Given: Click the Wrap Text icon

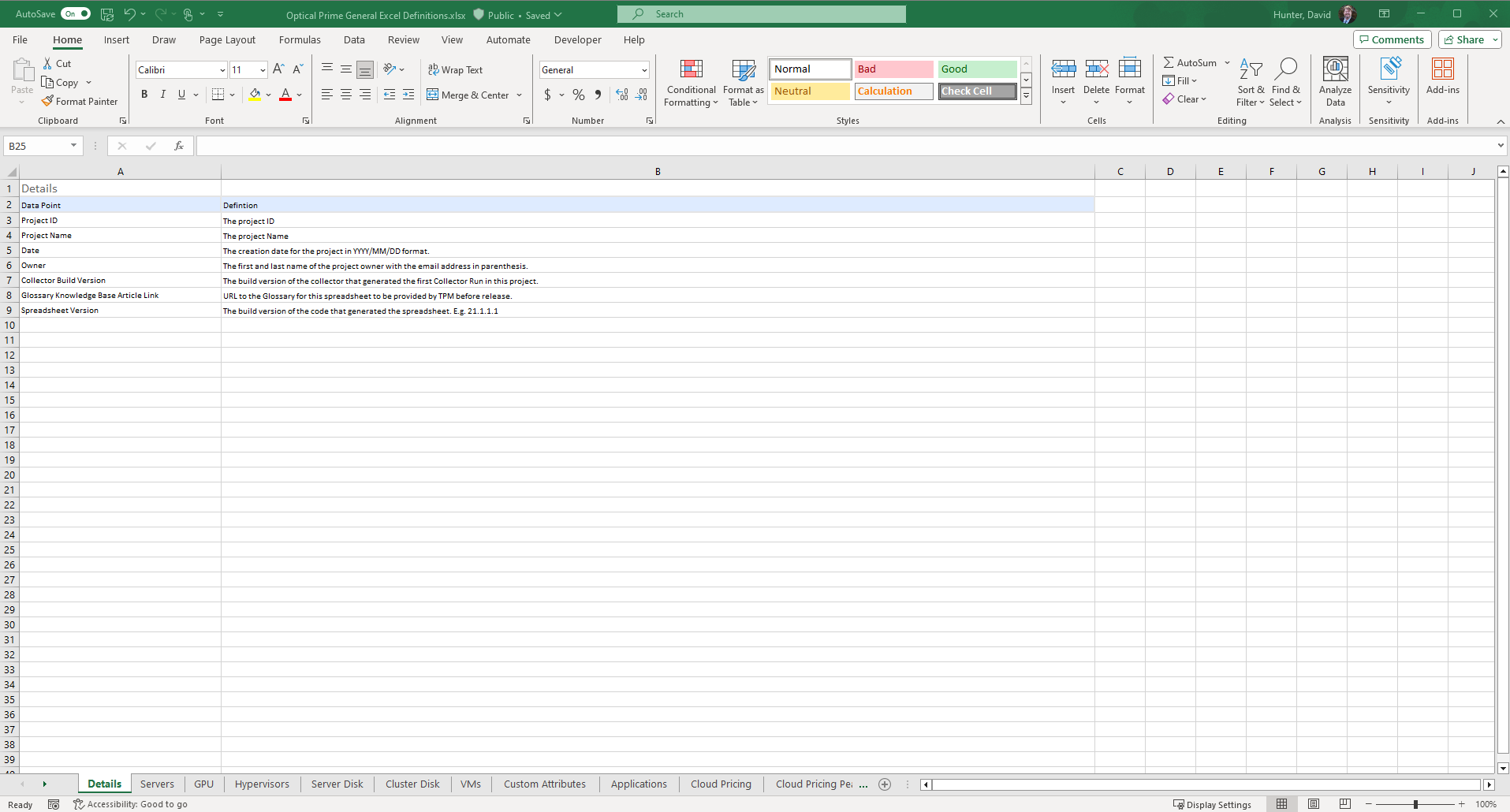Looking at the screenshot, I should pyautogui.click(x=456, y=69).
